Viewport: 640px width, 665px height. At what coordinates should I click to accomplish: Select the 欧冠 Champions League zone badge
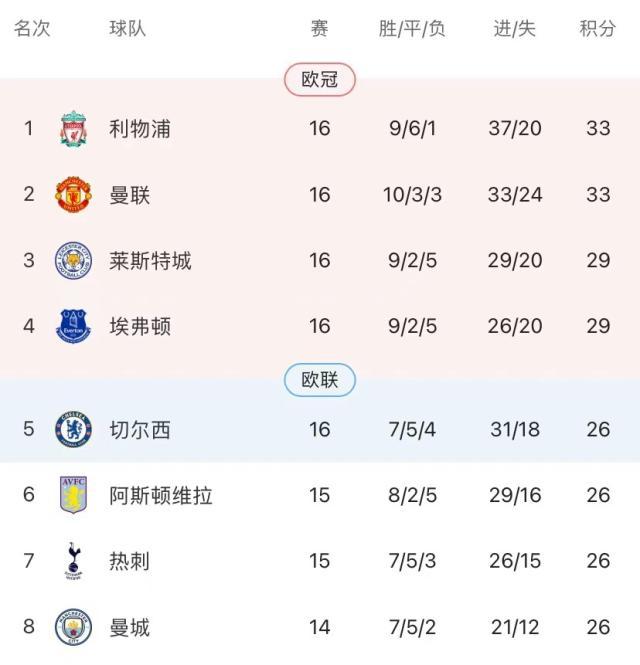click(x=320, y=79)
